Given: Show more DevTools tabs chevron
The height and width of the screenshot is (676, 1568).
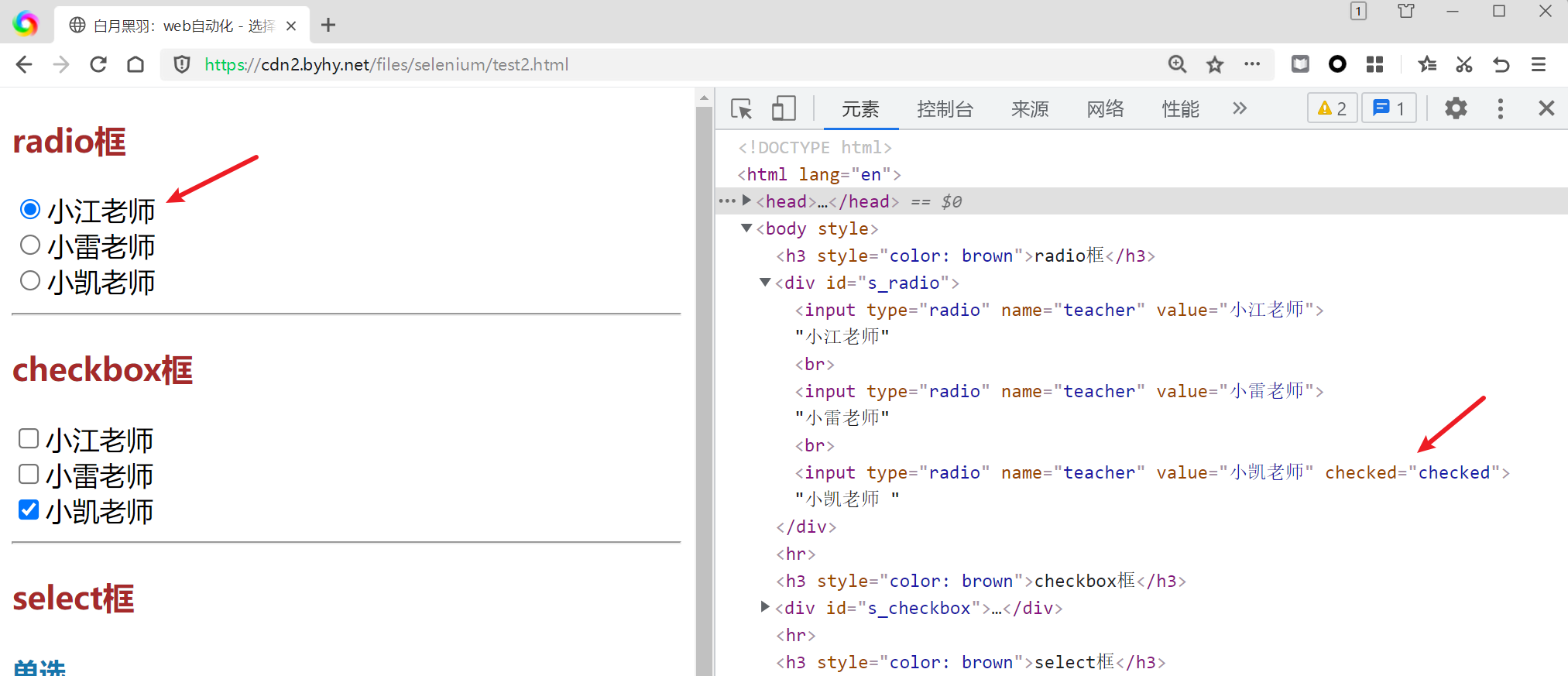Looking at the screenshot, I should (1240, 108).
